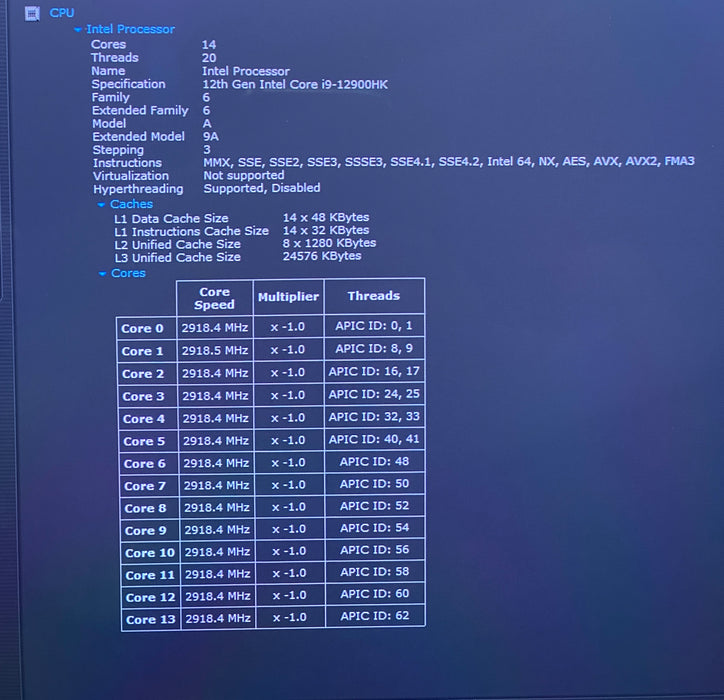Click the Instructions list starting with MMX
Image resolution: width=724 pixels, height=700 pixels.
(449, 161)
